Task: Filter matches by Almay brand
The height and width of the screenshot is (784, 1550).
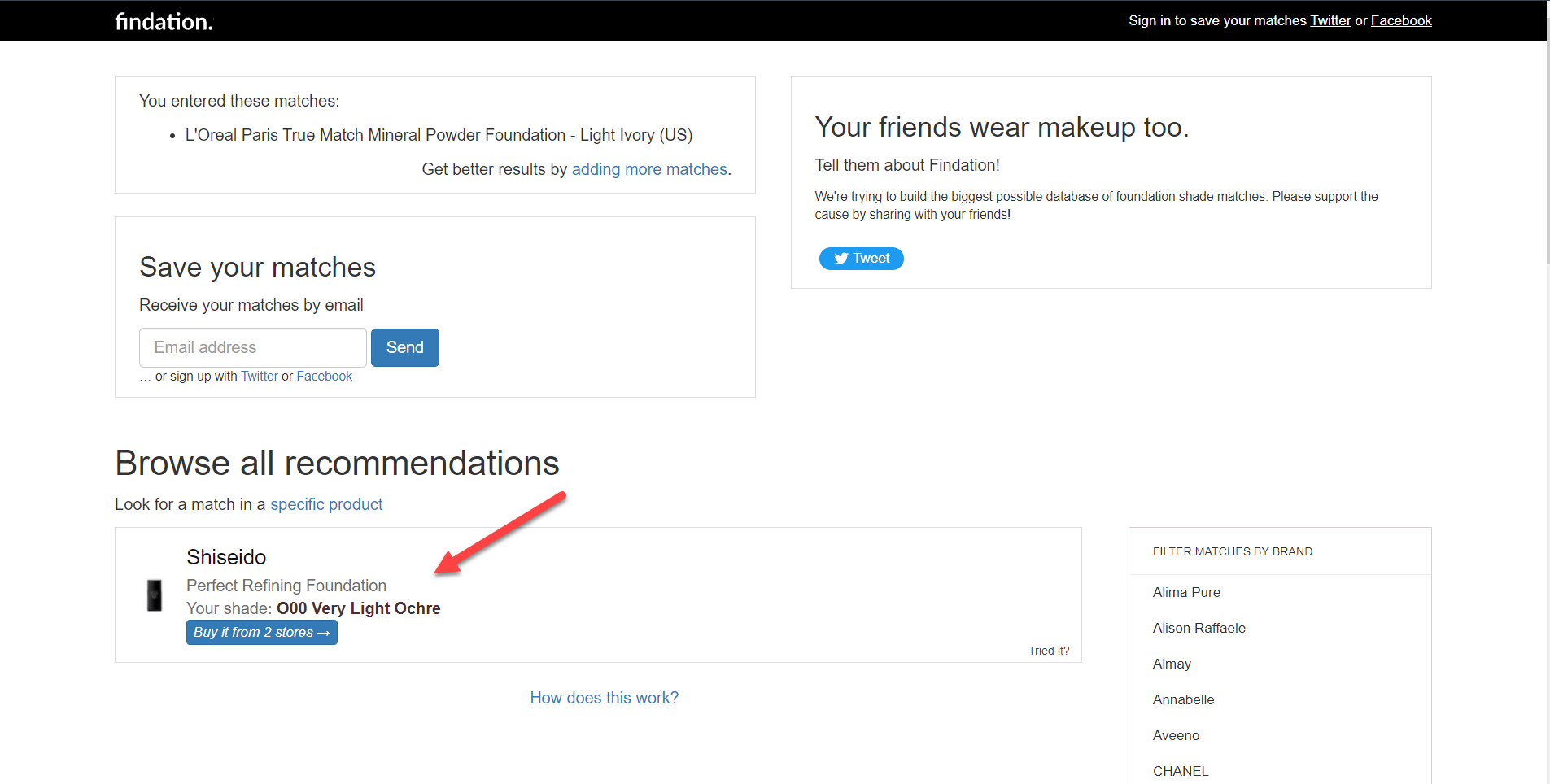Action: coord(1172,664)
